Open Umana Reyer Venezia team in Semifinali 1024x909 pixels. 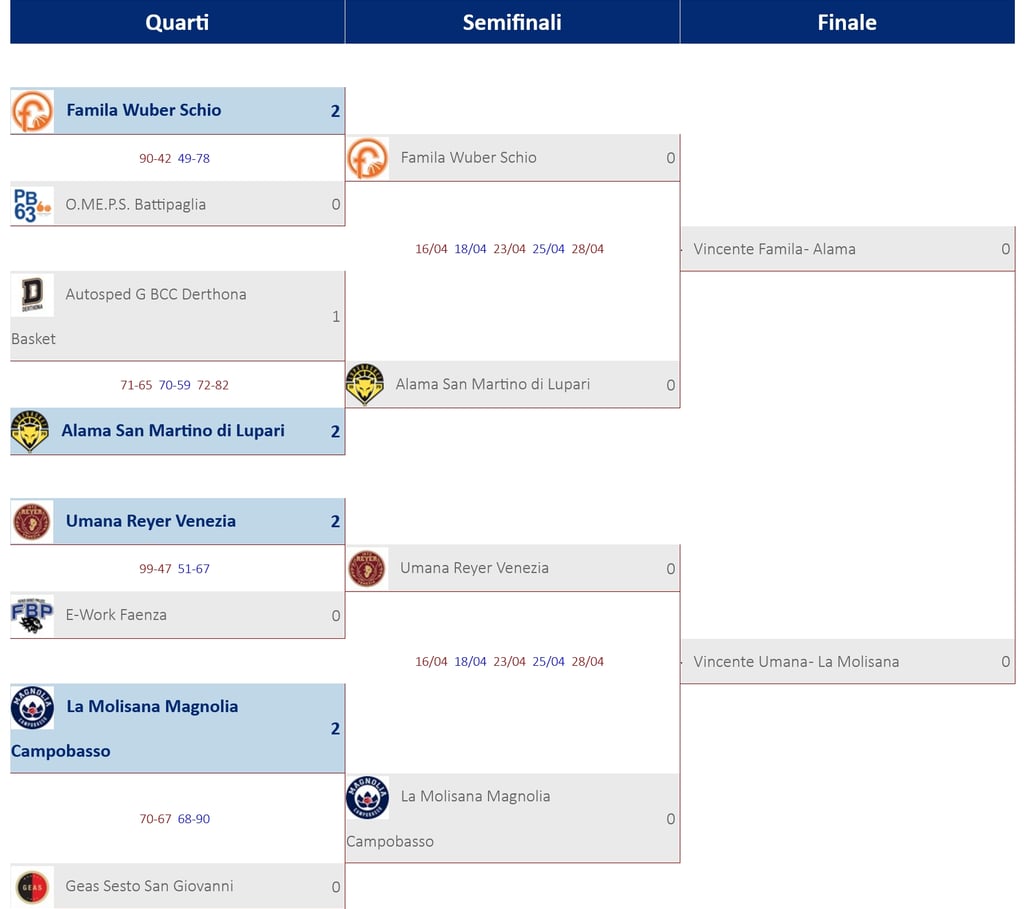(x=474, y=568)
